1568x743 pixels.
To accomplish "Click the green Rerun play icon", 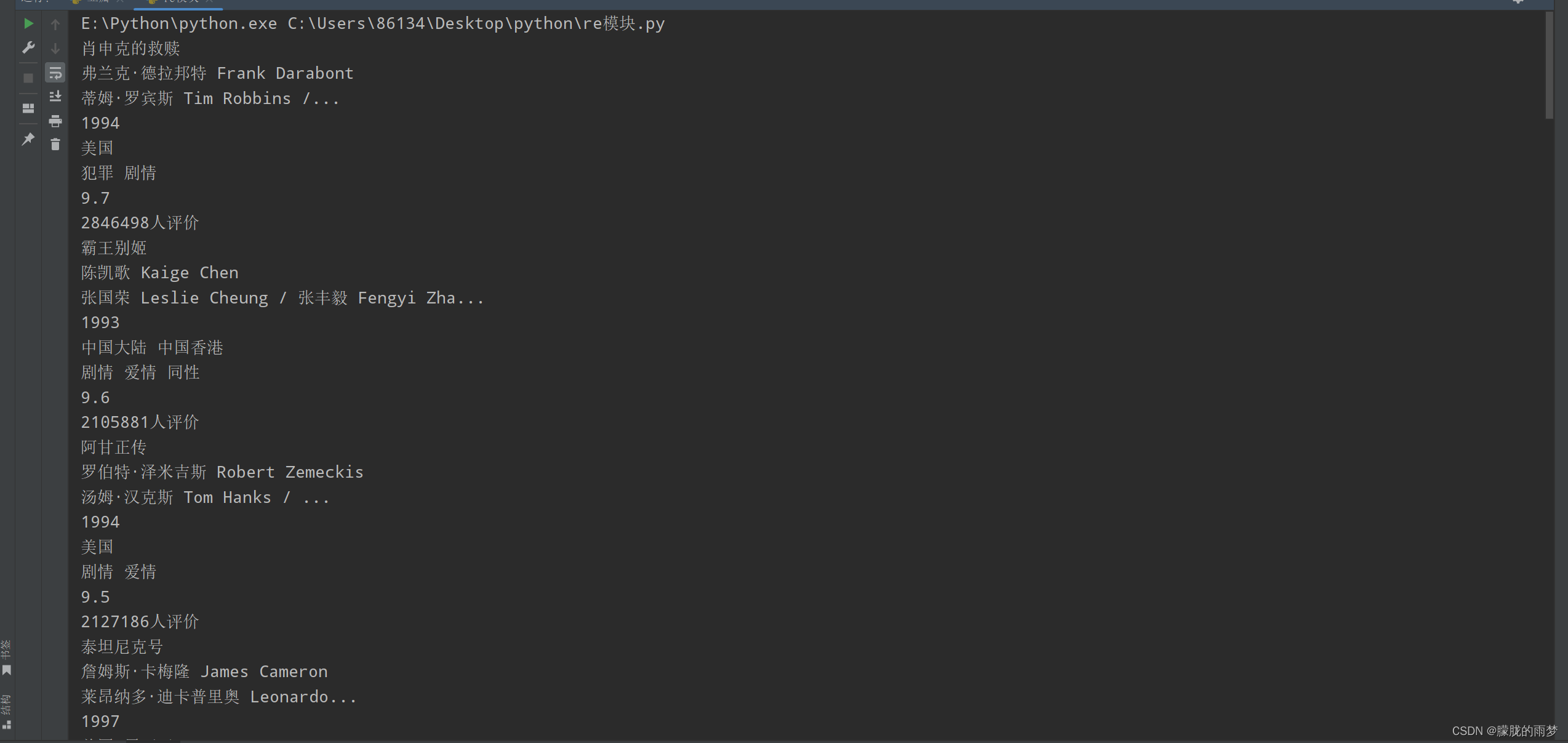I will [28, 24].
